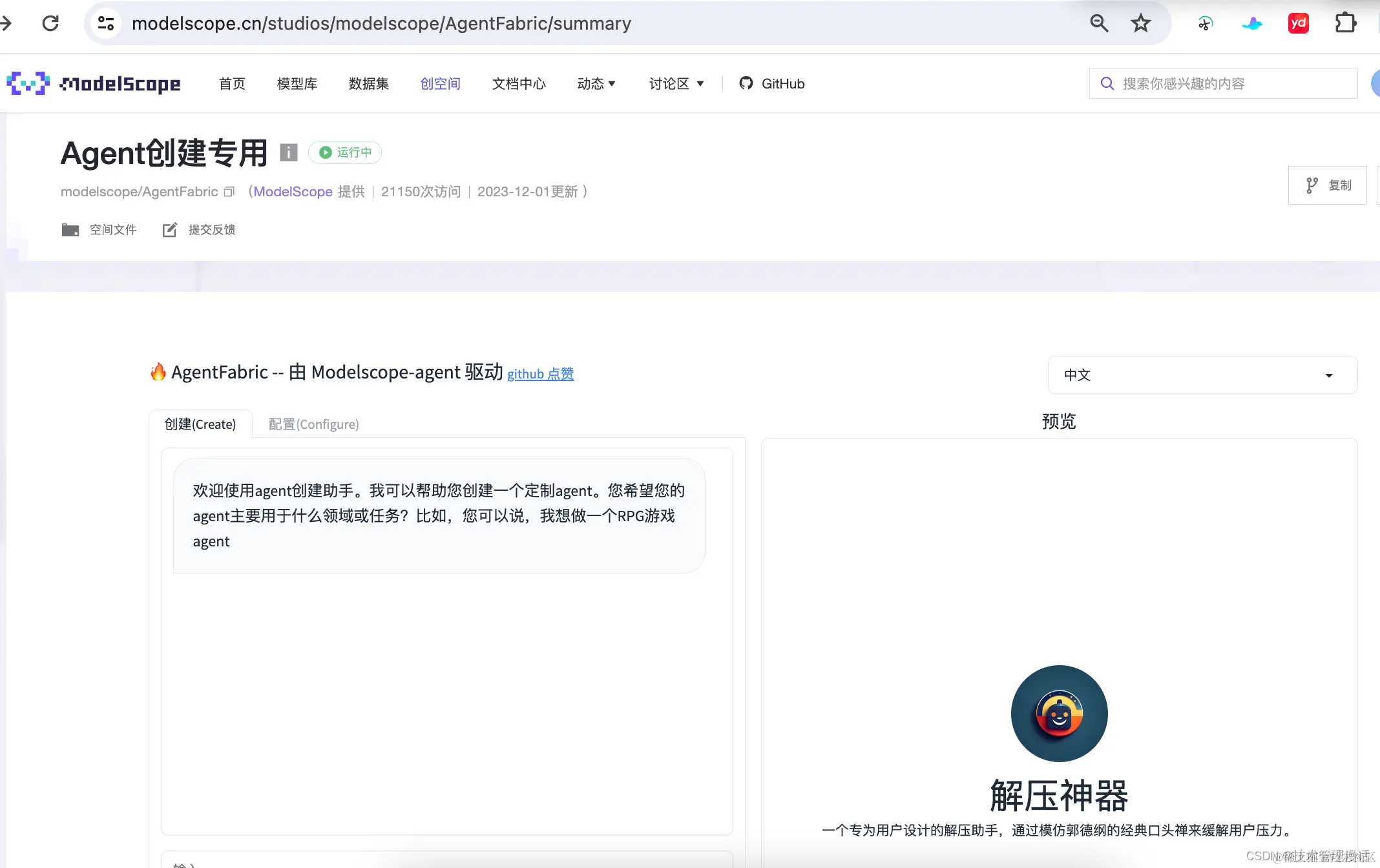Copy the modelscope/AgentFabric path via copy icon
This screenshot has width=1380, height=868.
point(229,192)
